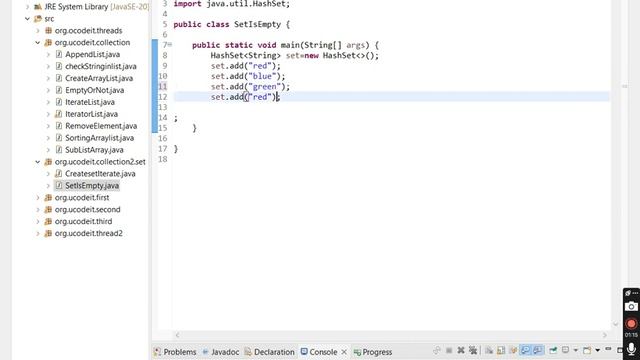Expand the JRE System Library node
Image resolution: width=640 pixels, height=360 pixels.
(27, 7)
